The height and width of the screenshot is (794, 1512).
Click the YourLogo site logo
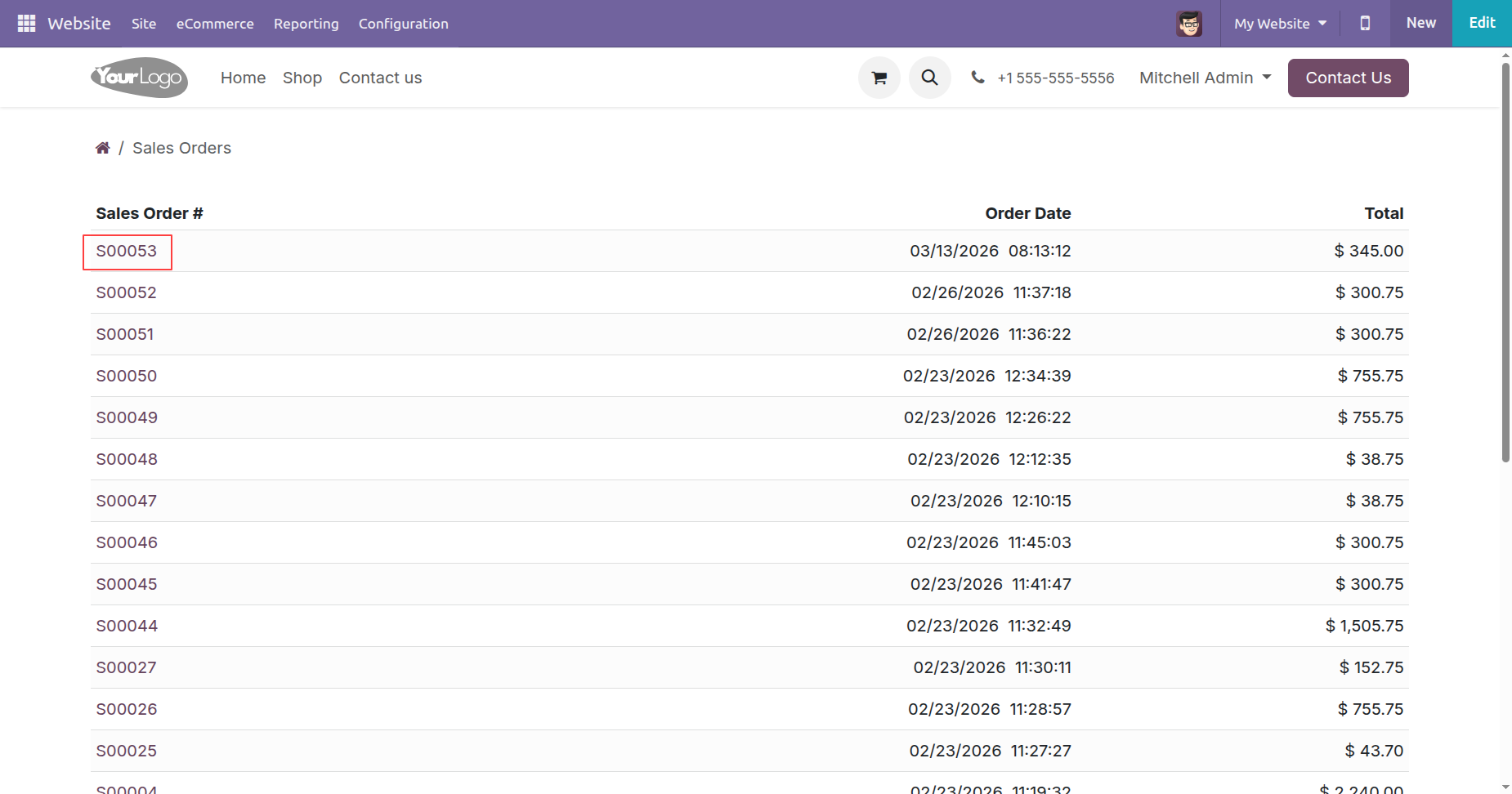coord(140,78)
